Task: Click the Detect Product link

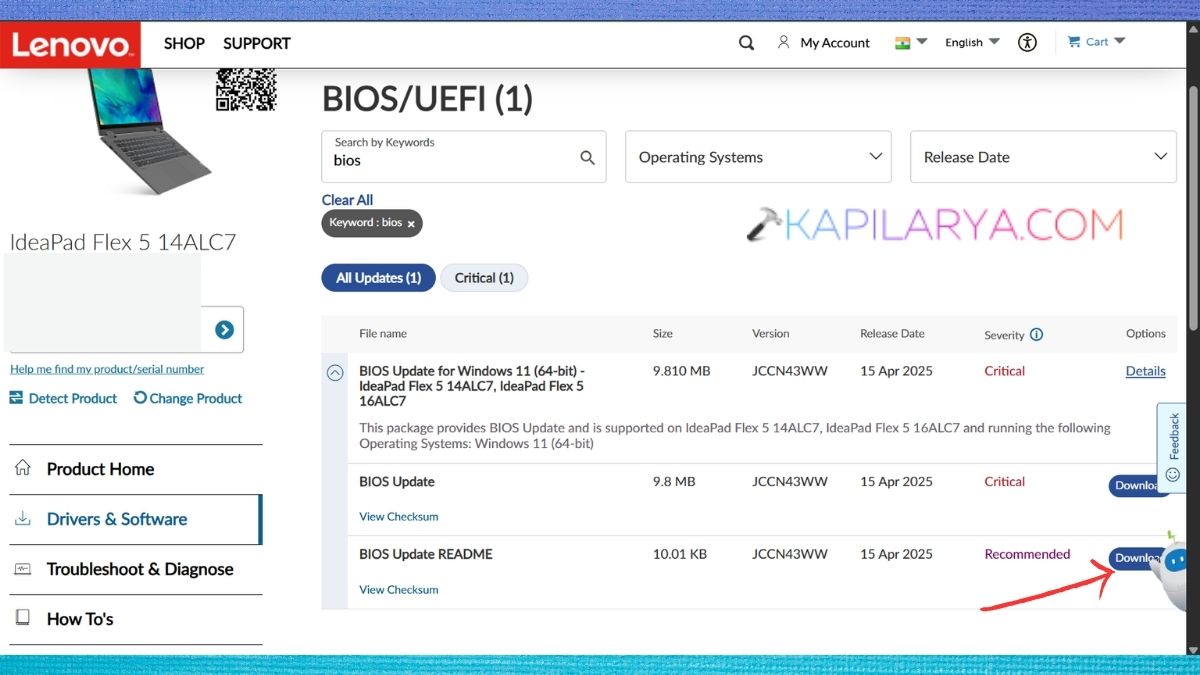Action: click(63, 398)
